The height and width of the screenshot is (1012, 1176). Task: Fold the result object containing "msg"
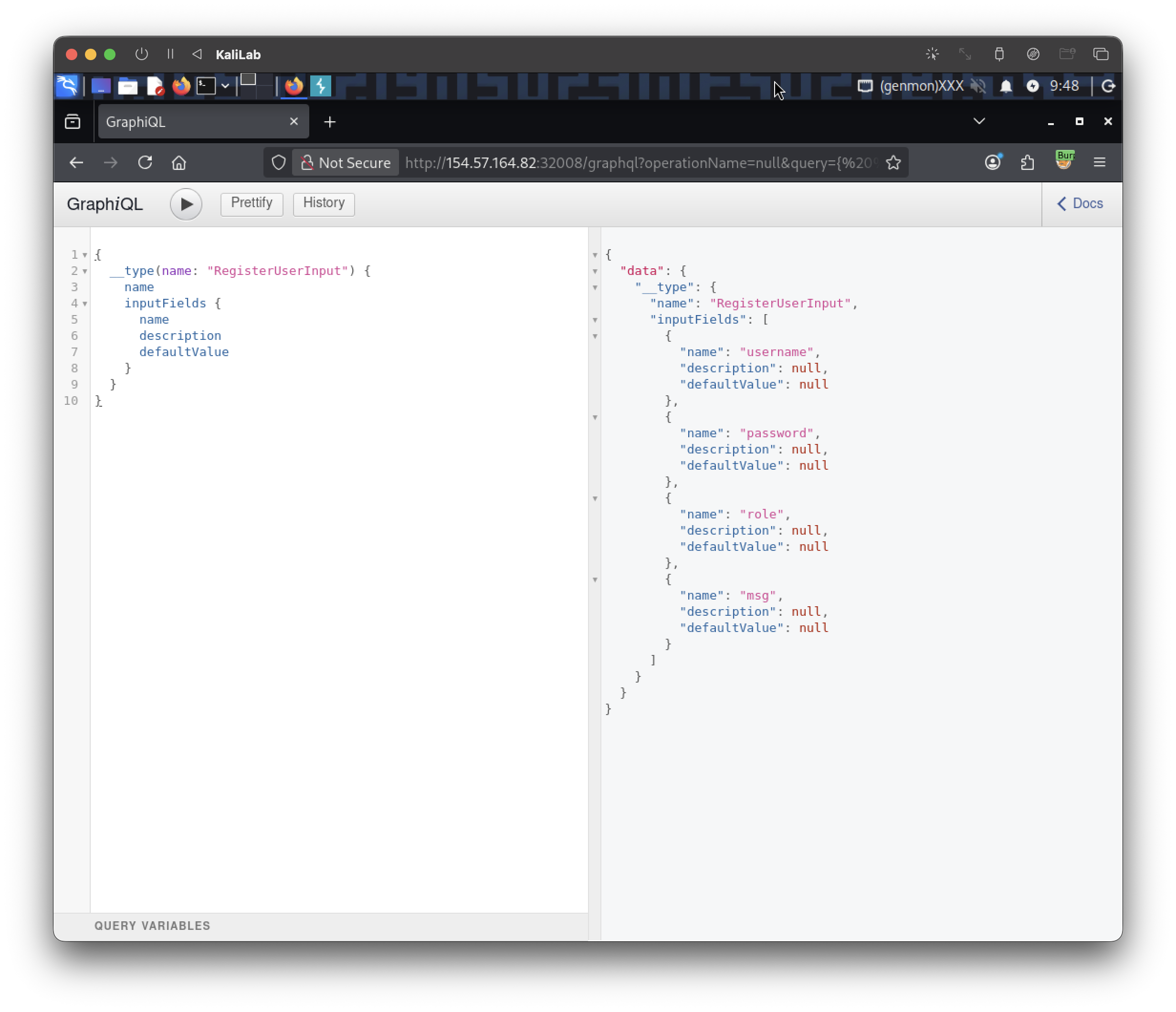(595, 580)
